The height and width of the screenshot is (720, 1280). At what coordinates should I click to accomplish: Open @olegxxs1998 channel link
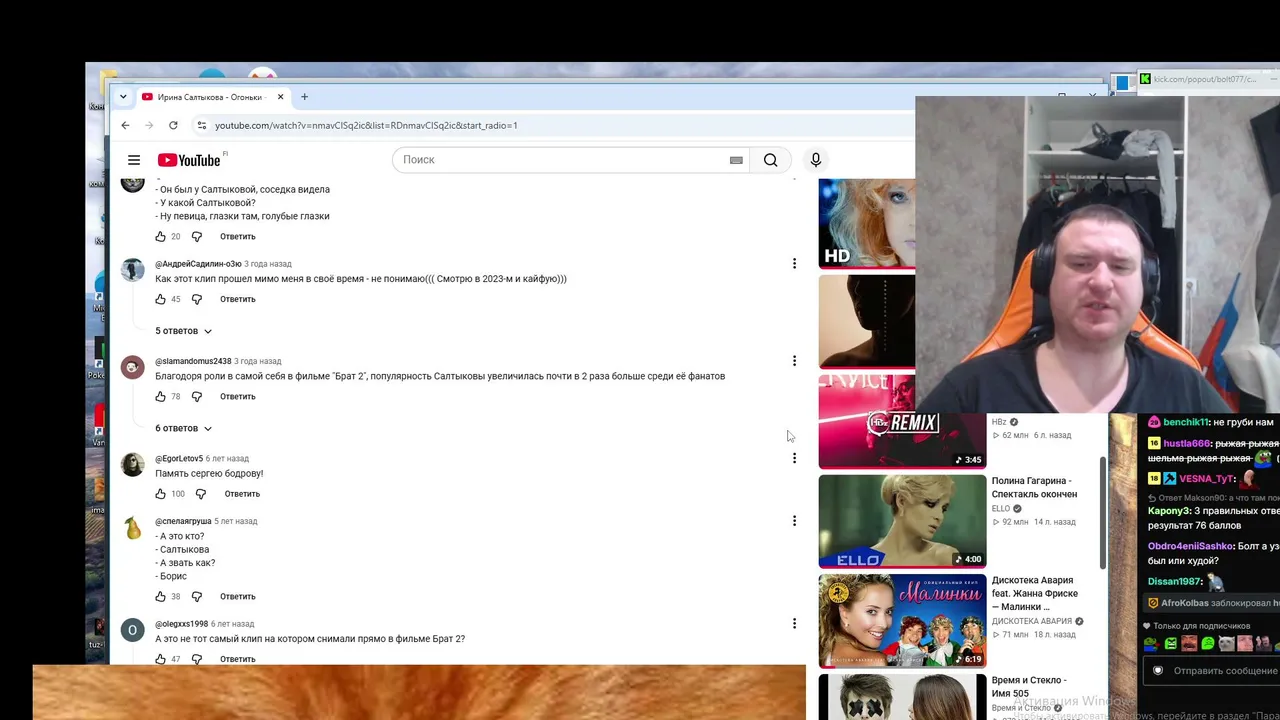[x=182, y=624]
